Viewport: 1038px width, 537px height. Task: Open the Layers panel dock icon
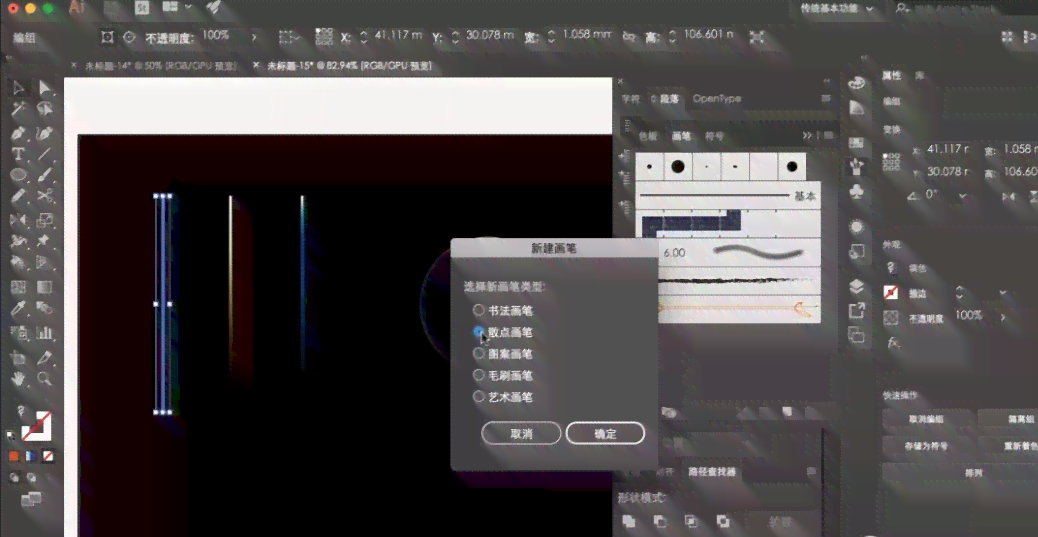tap(857, 286)
